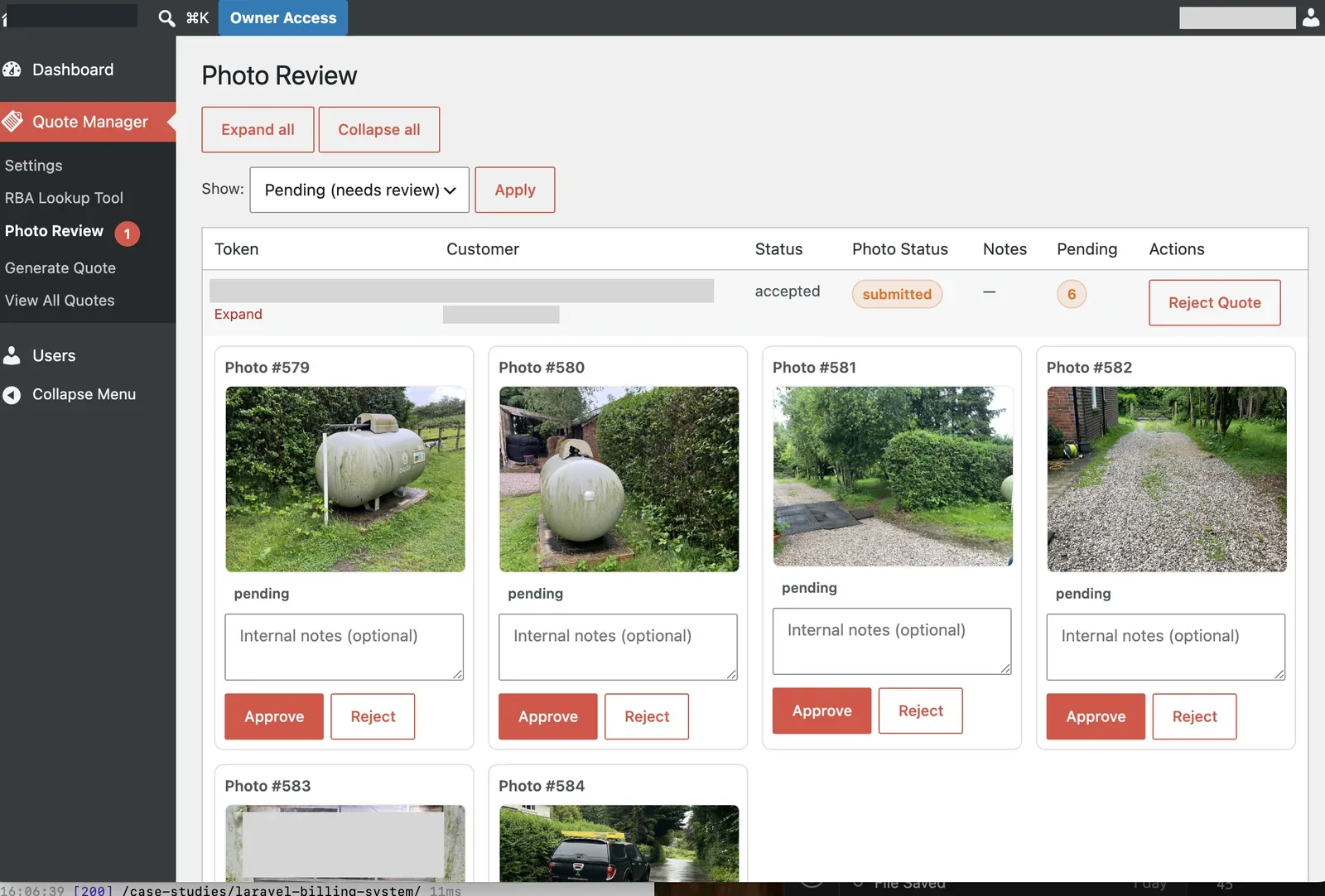This screenshot has width=1325, height=896.
Task: Click the Apply filter button
Action: pos(515,190)
